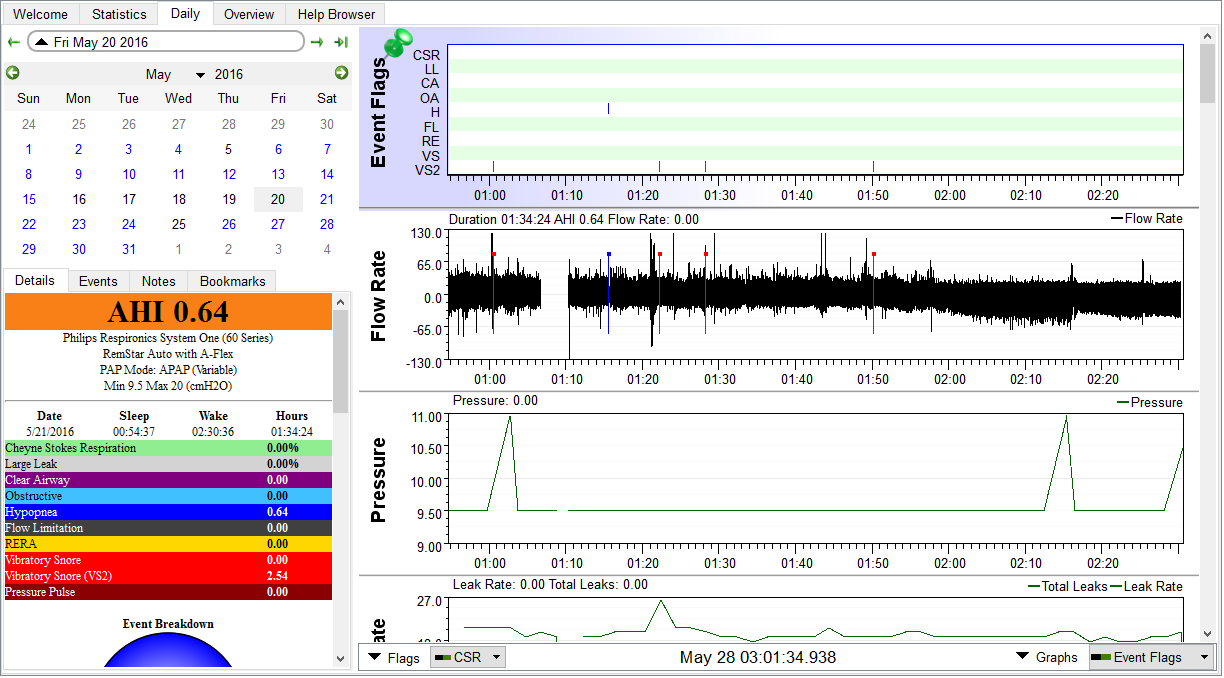This screenshot has width=1224, height=678.
Task: Open the Bookmarks sub-tab
Action: coord(232,281)
